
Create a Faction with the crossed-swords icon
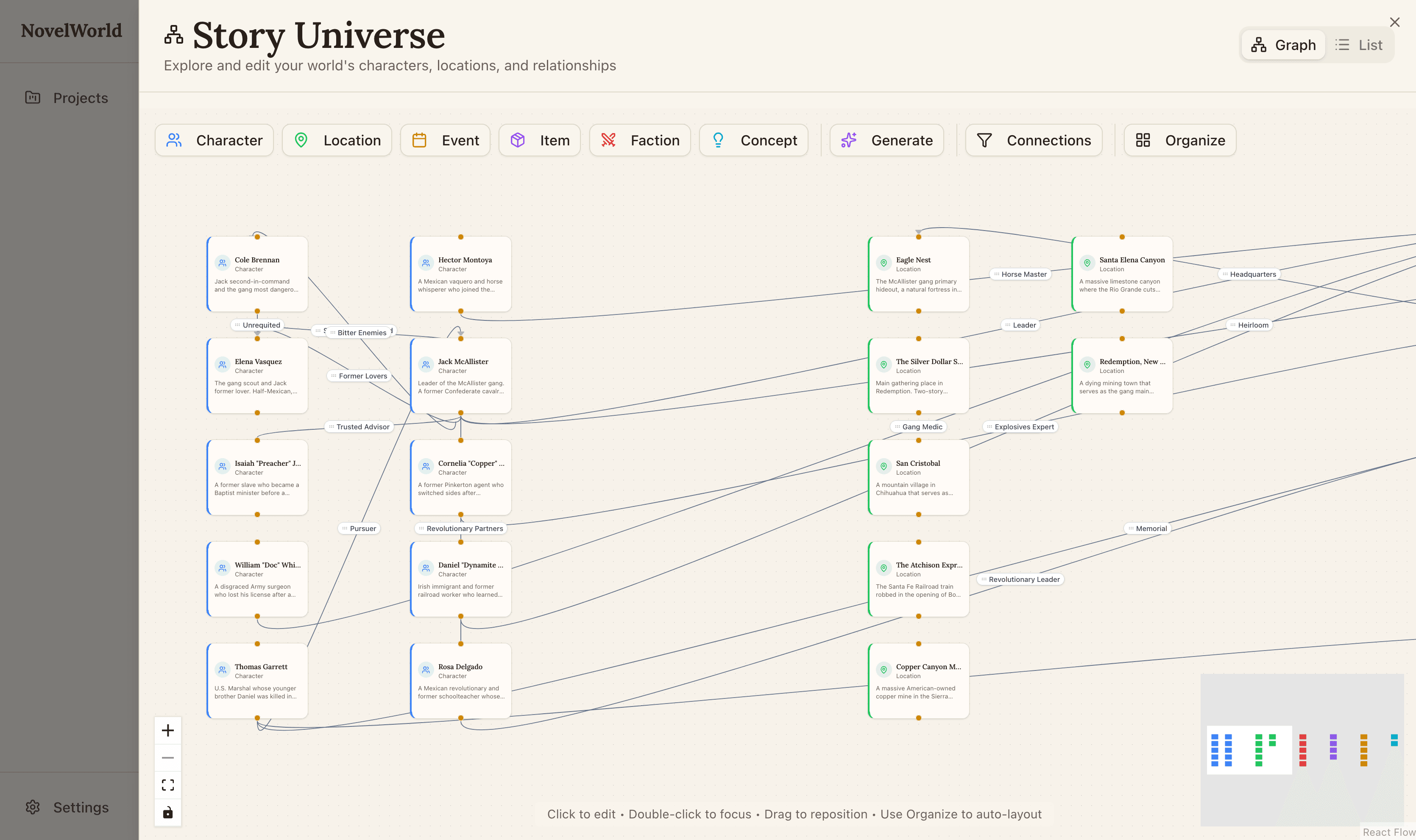coord(640,140)
